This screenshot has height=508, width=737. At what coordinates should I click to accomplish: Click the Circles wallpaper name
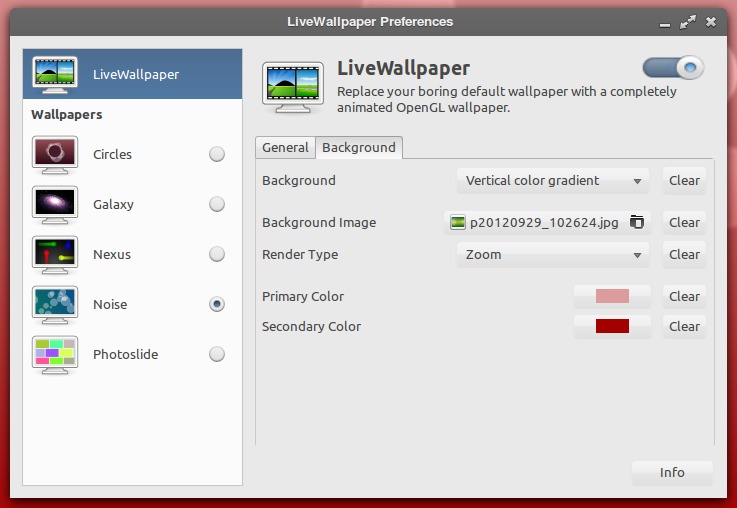point(112,155)
